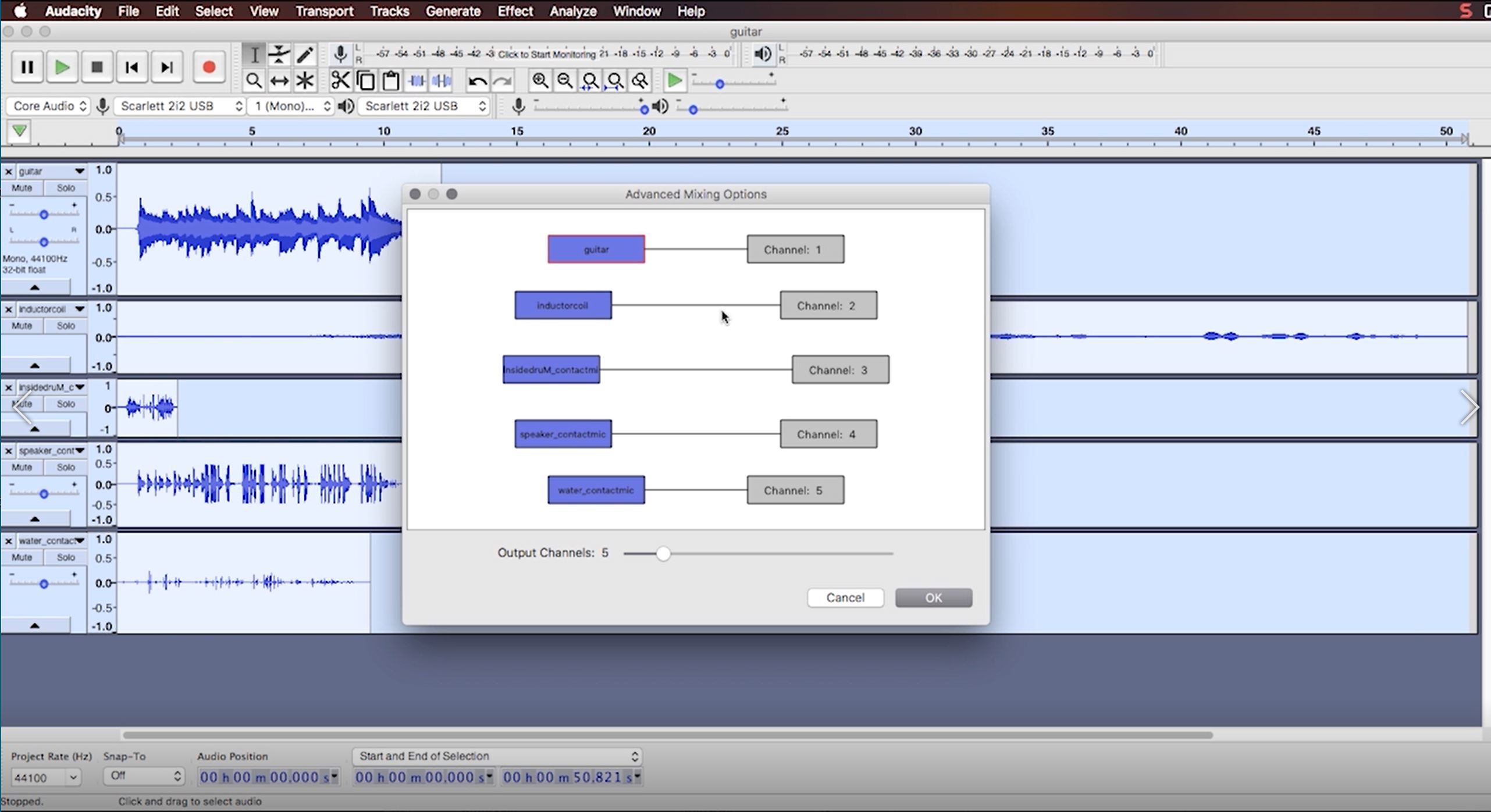The width and height of the screenshot is (1491, 812).
Task: Solo the speaker_contactmic track
Action: click(65, 467)
